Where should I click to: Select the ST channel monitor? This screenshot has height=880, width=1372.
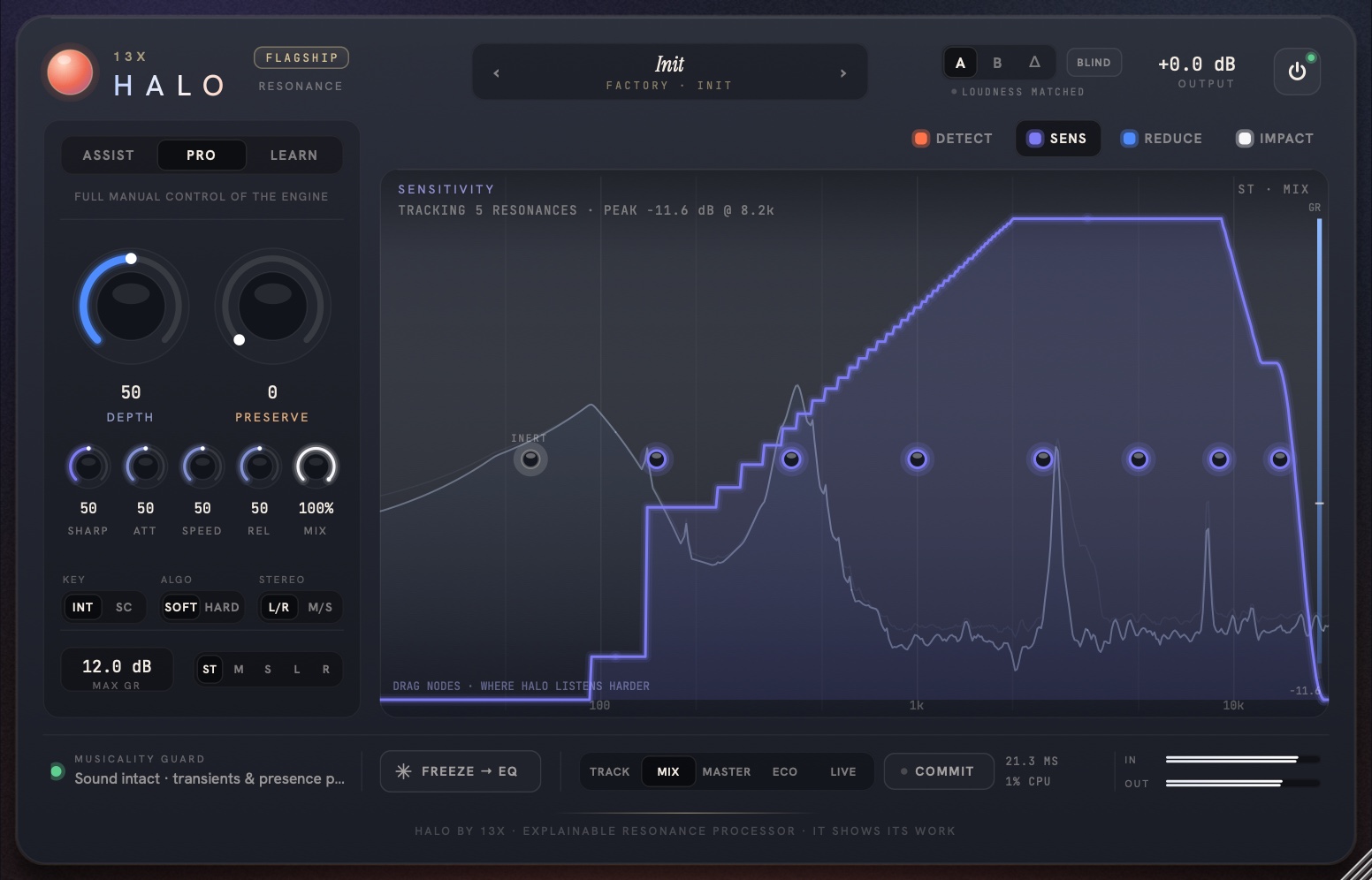click(210, 670)
